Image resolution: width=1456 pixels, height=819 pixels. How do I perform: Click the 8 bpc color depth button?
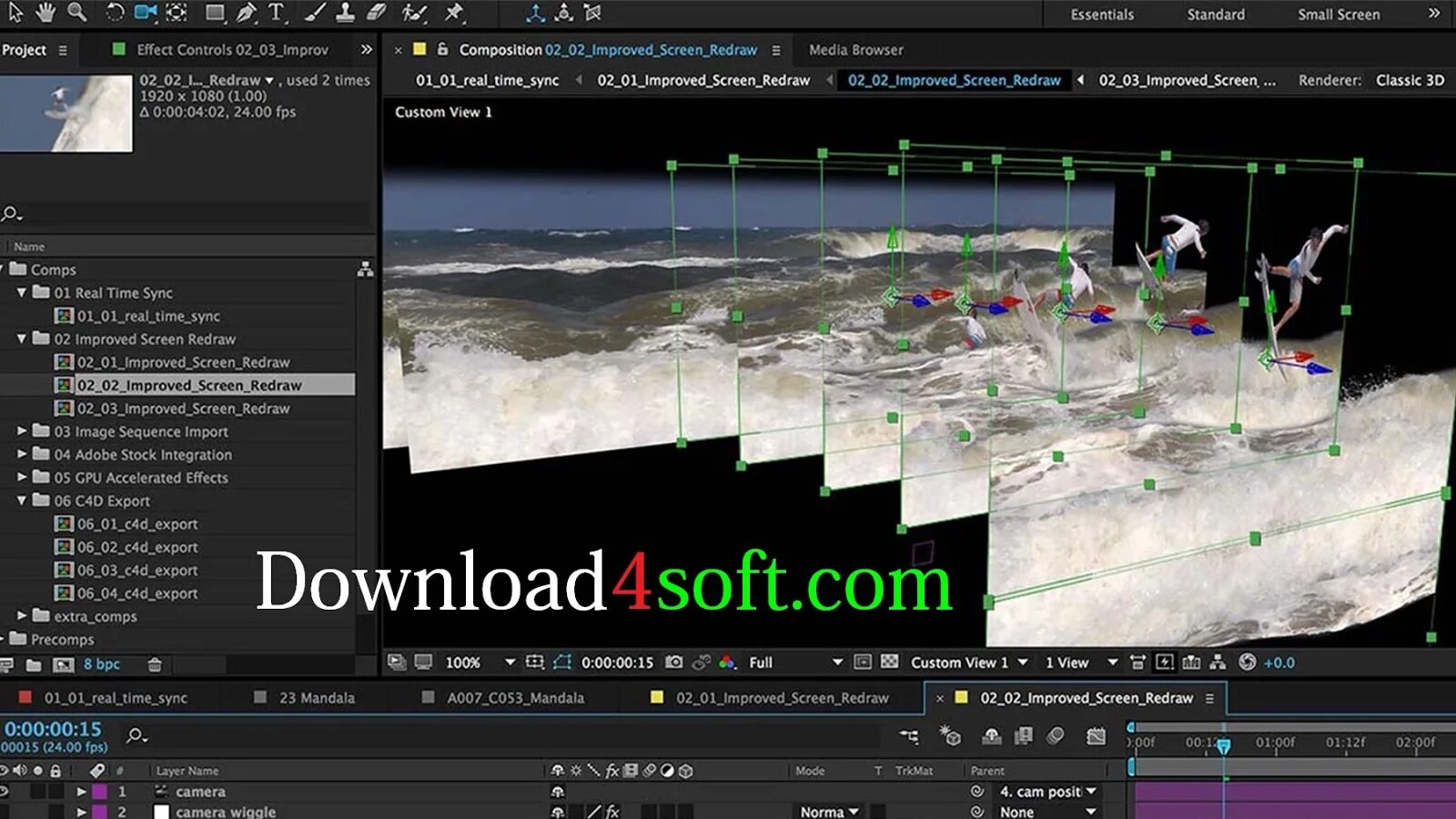[x=102, y=664]
